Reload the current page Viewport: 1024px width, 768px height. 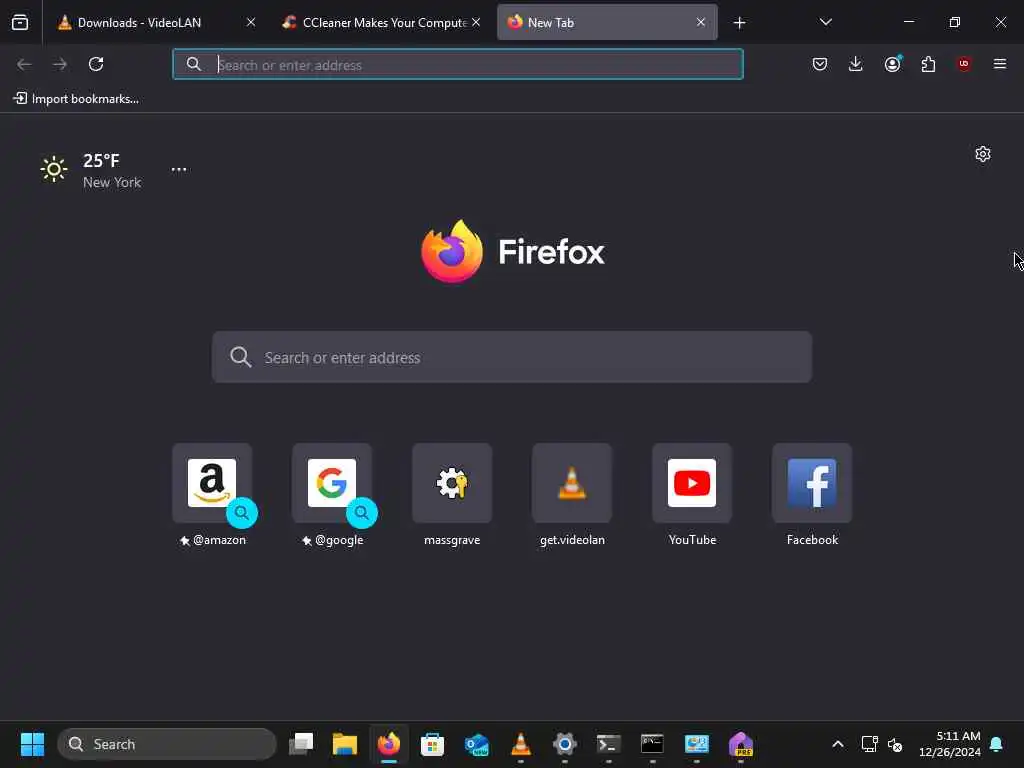96,64
